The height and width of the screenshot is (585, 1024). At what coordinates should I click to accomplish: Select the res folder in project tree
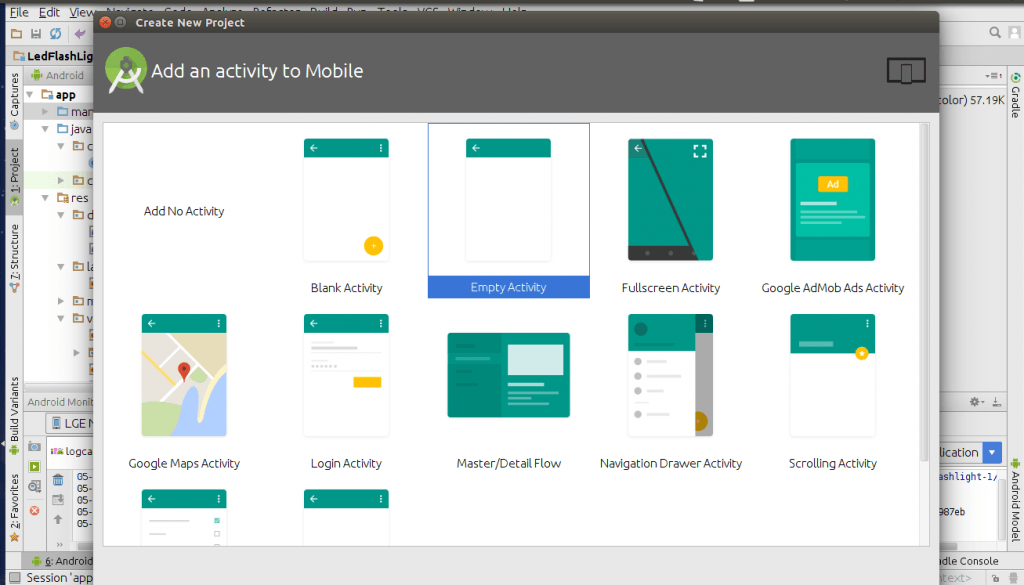(72, 198)
